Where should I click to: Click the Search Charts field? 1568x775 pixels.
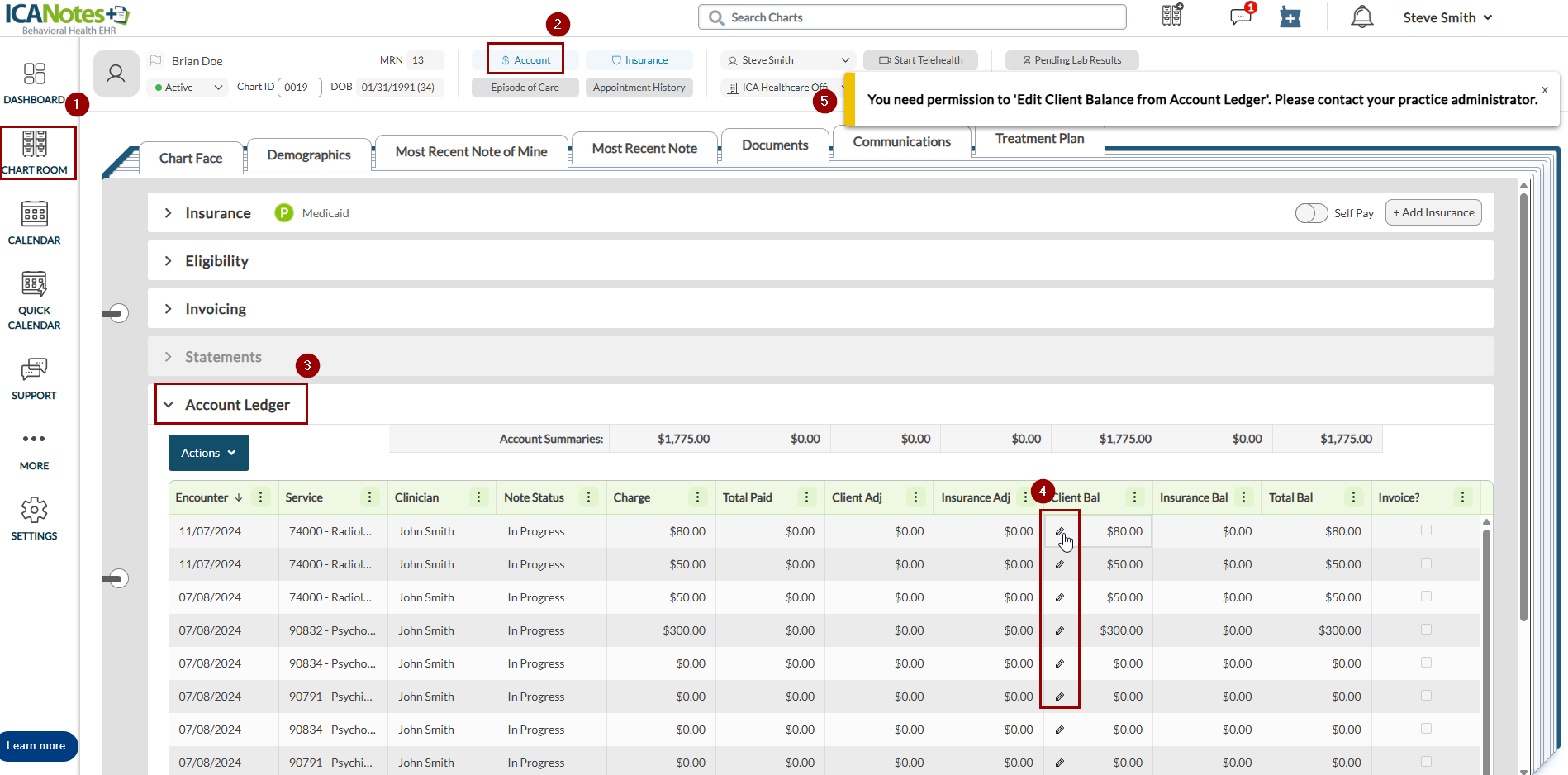click(913, 17)
